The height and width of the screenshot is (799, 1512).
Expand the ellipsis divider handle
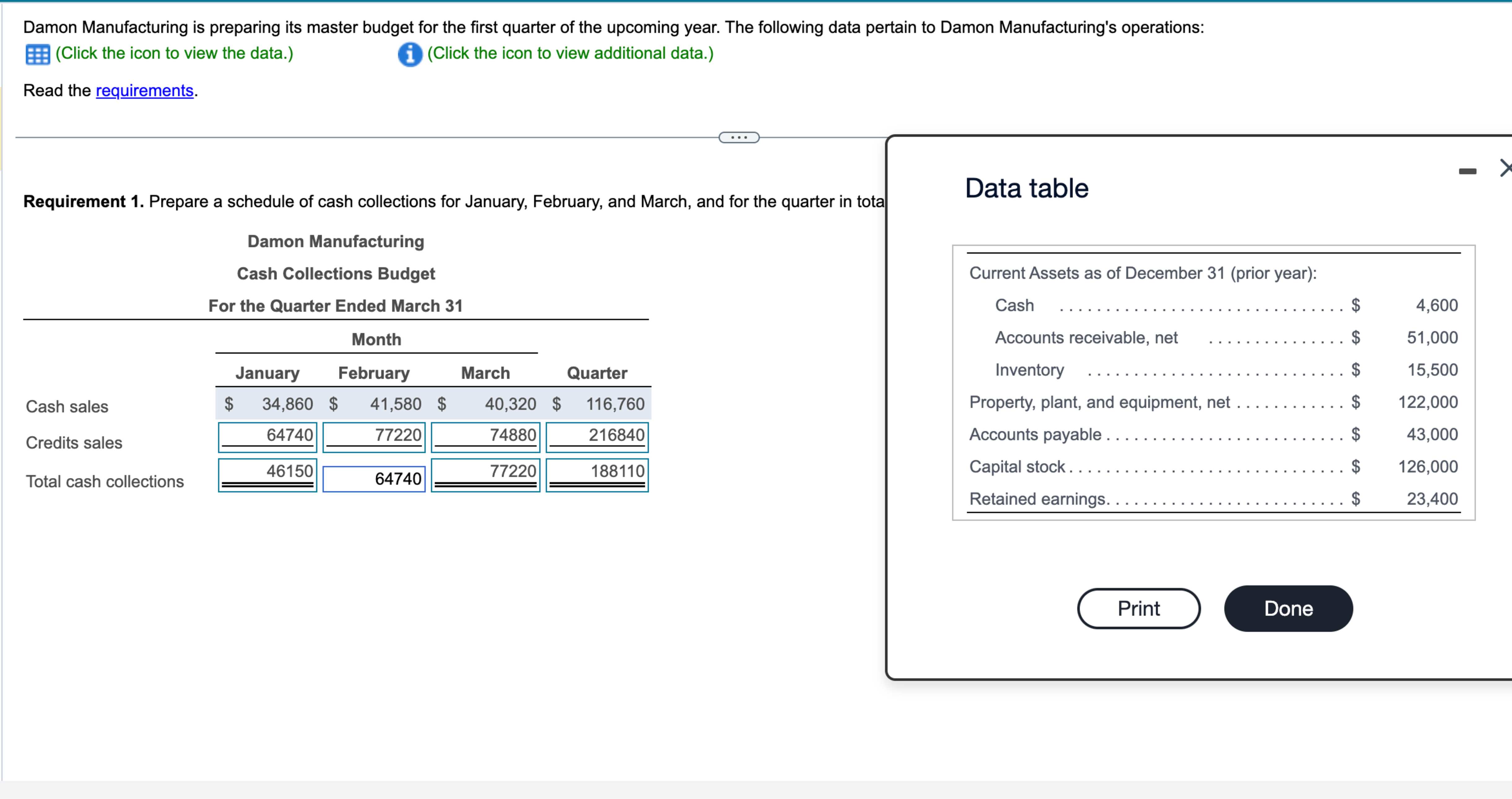[739, 137]
